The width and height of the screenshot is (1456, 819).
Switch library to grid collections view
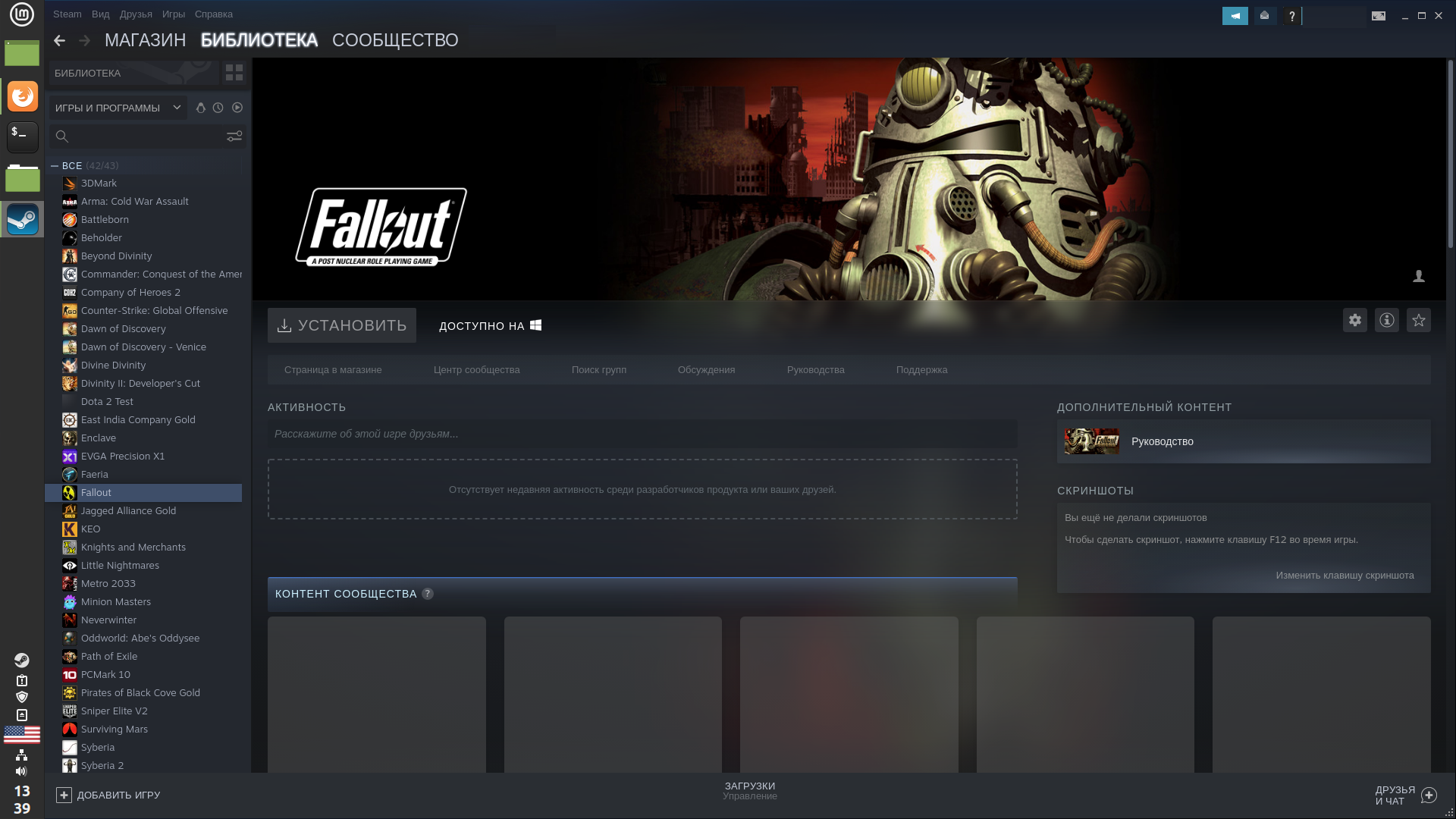[234, 73]
